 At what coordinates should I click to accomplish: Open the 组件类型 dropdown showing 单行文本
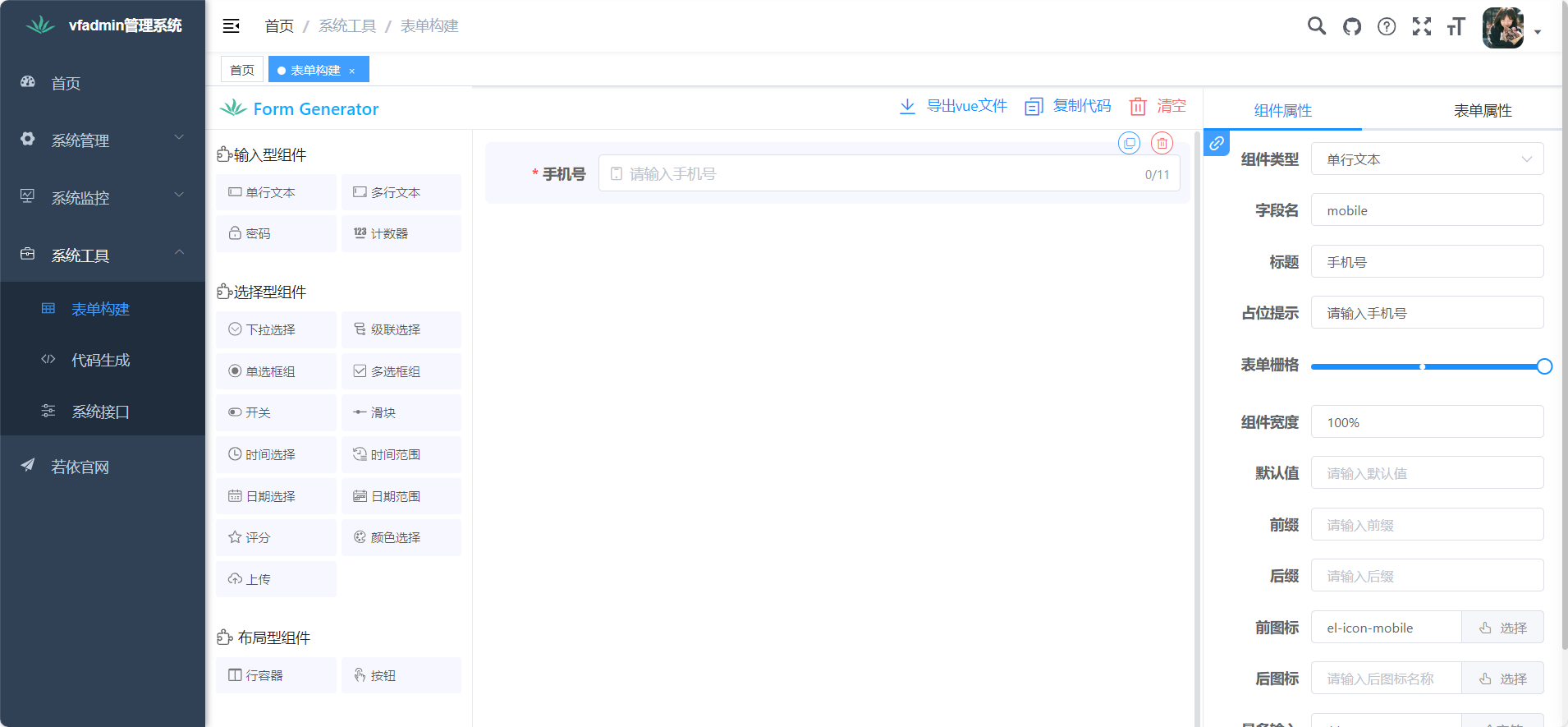tap(1427, 159)
